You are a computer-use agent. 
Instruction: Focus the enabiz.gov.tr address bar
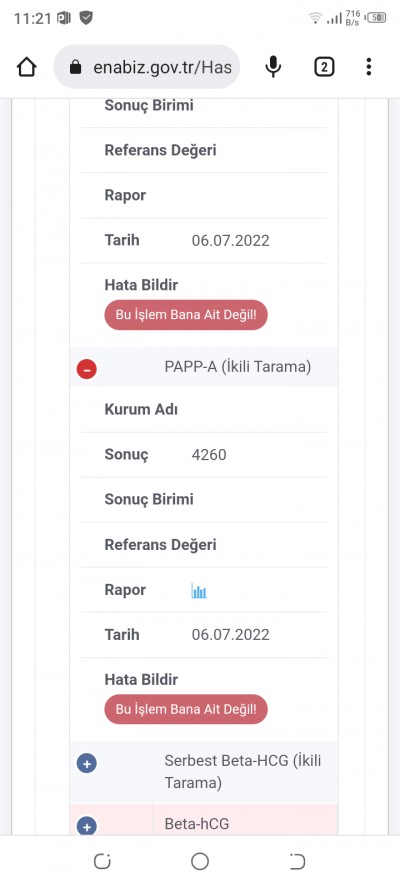(x=147, y=67)
